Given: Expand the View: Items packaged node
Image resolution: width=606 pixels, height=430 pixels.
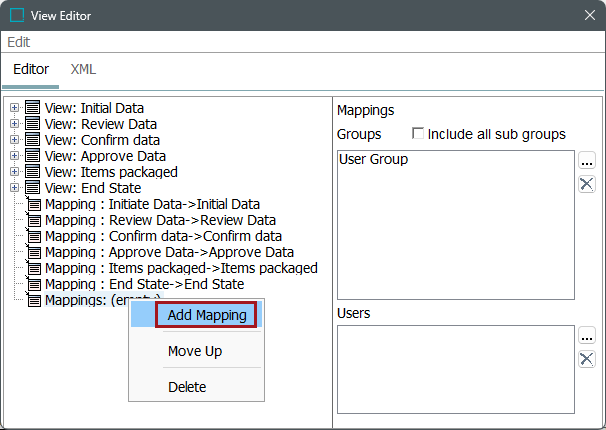Looking at the screenshot, I should click(x=14, y=172).
